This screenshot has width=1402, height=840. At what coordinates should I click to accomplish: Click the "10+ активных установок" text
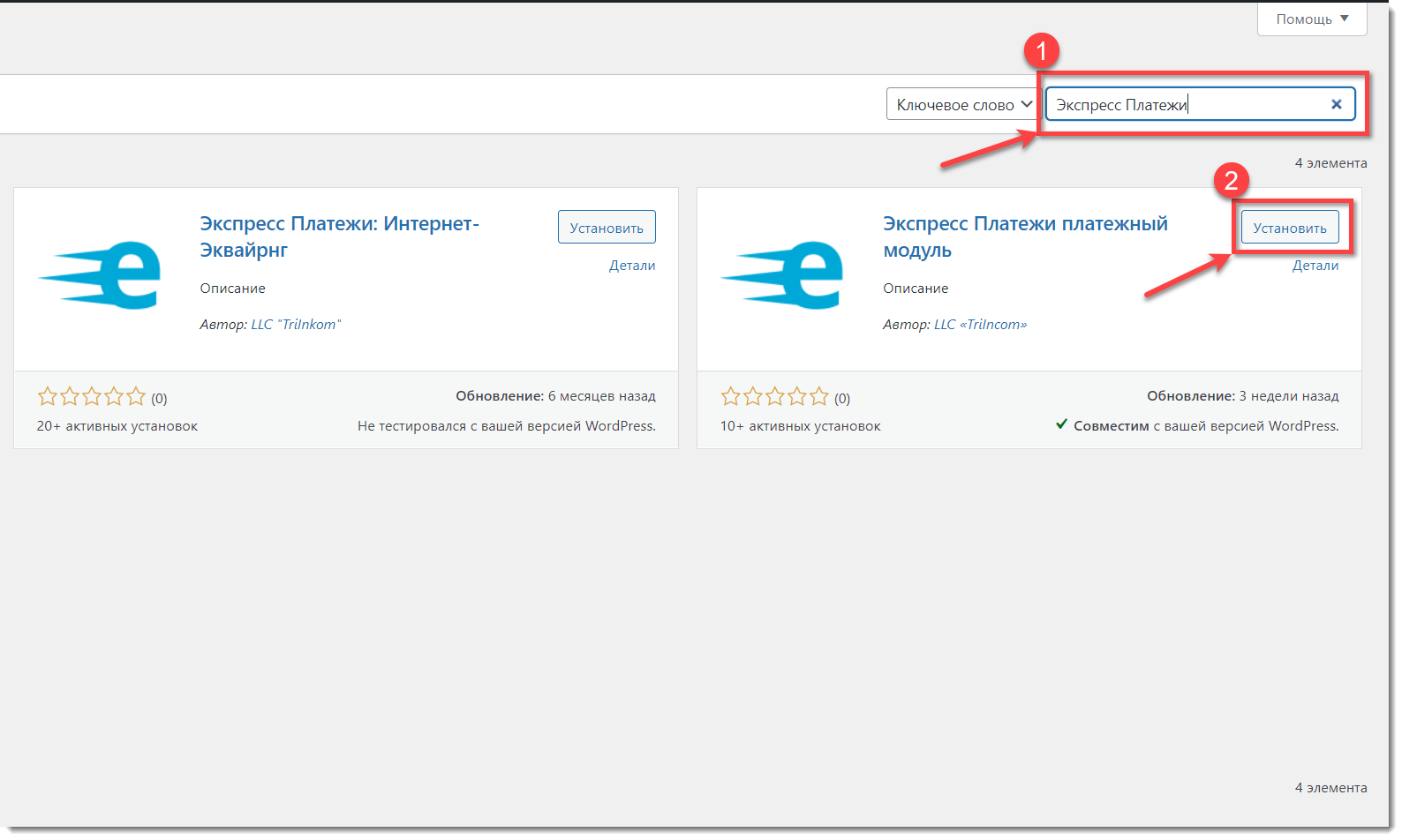[801, 426]
